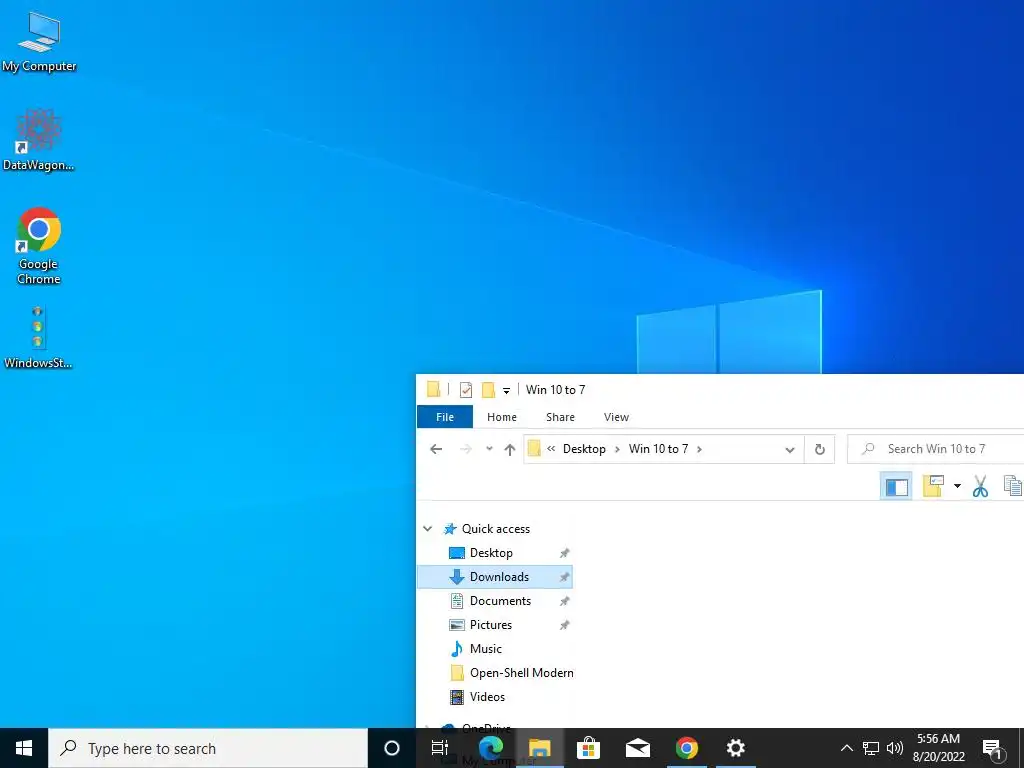Click the pin icon next to Desktop

click(x=564, y=553)
